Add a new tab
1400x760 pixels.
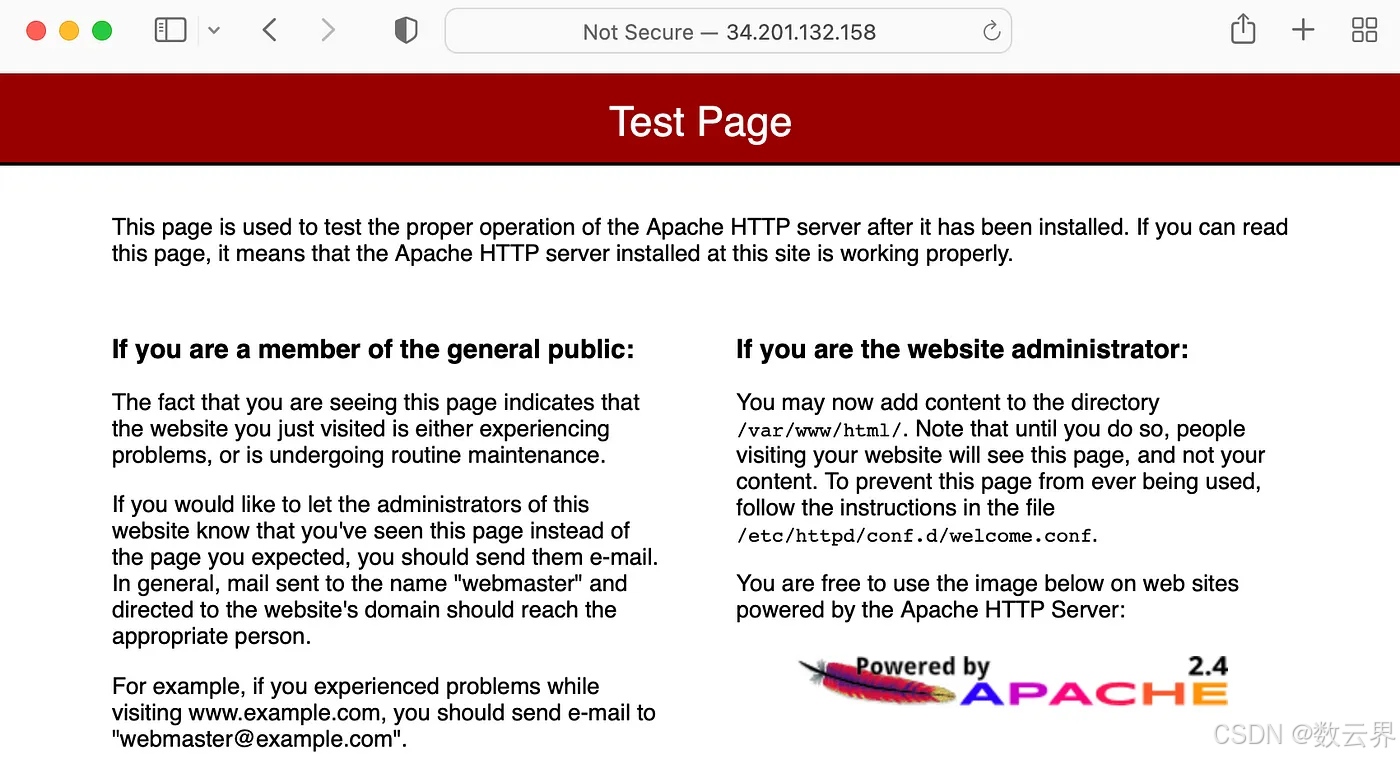(x=1303, y=30)
